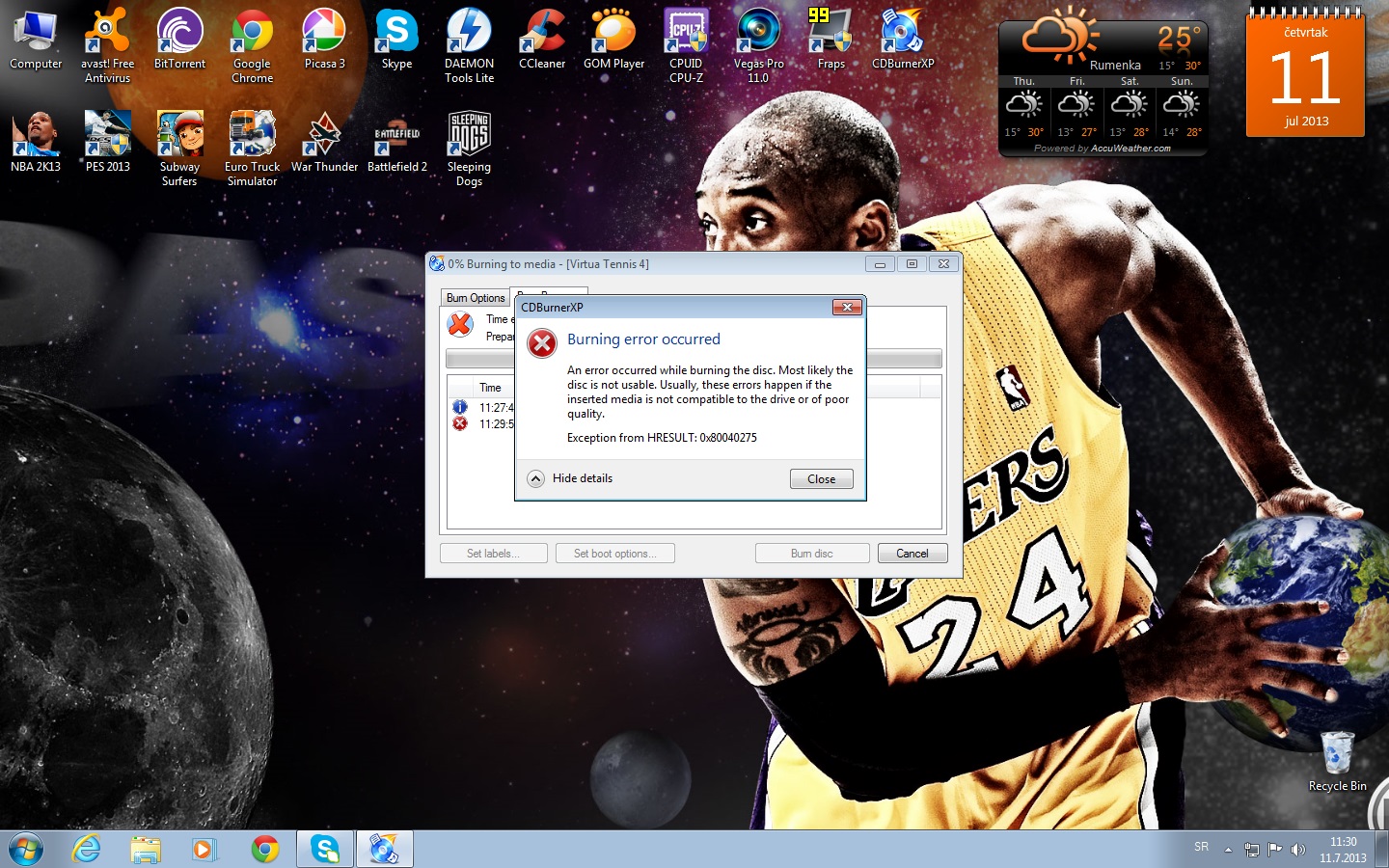
Task: View Sunday's forecast in weather gadget
Action: pyautogui.click(x=1182, y=107)
